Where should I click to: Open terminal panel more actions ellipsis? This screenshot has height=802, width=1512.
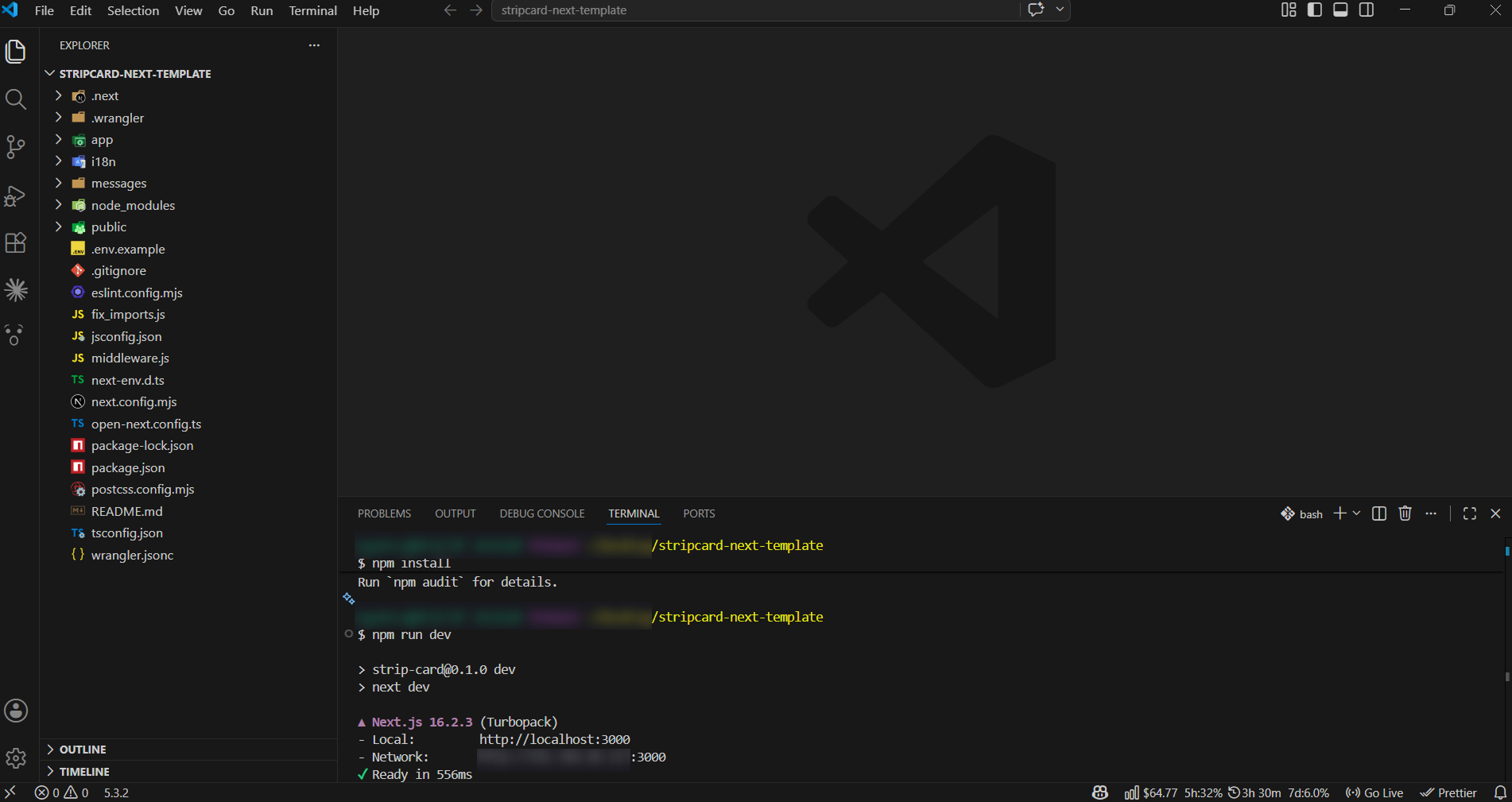coord(1431,513)
